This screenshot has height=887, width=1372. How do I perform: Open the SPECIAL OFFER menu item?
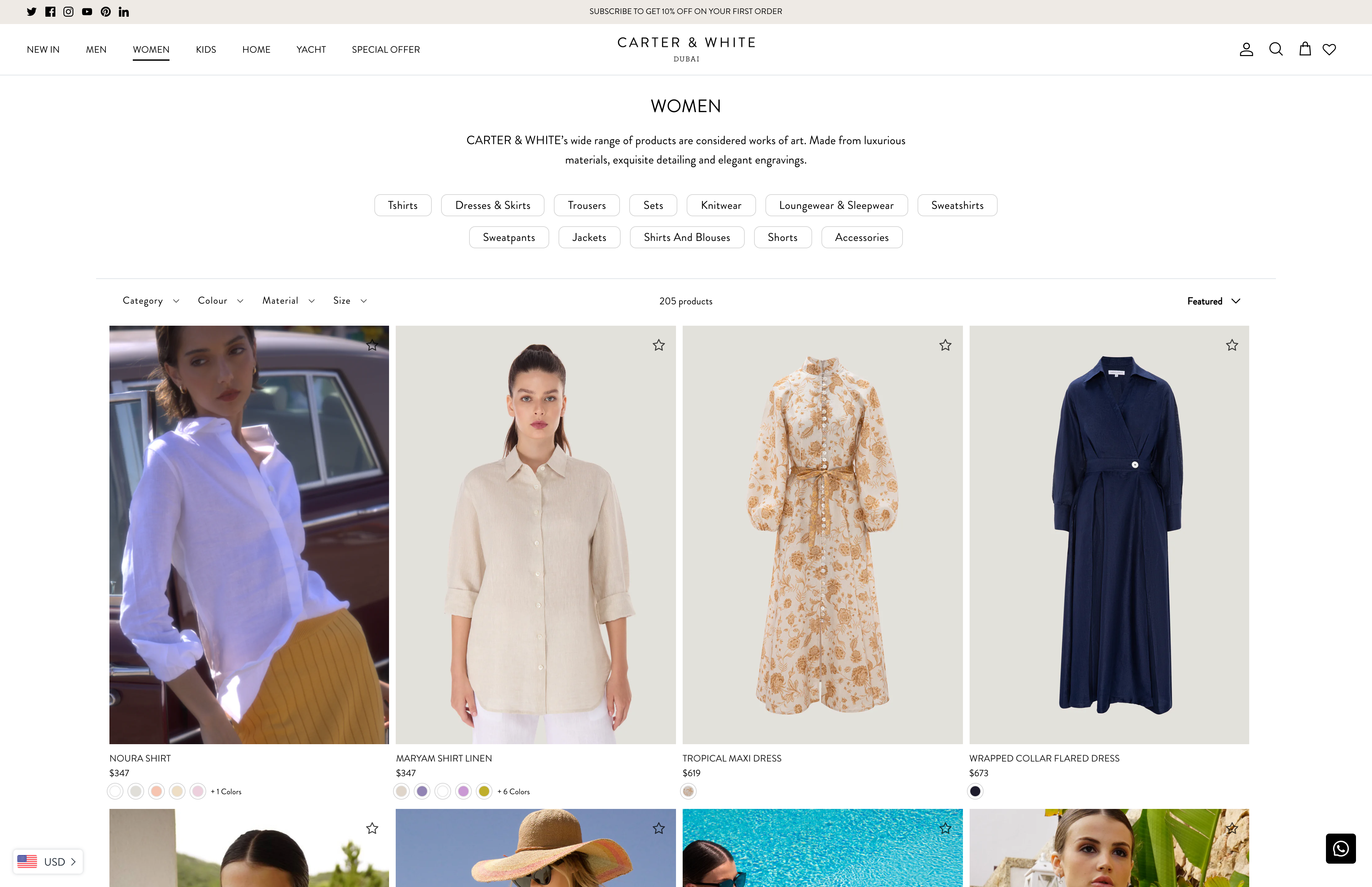coord(386,49)
